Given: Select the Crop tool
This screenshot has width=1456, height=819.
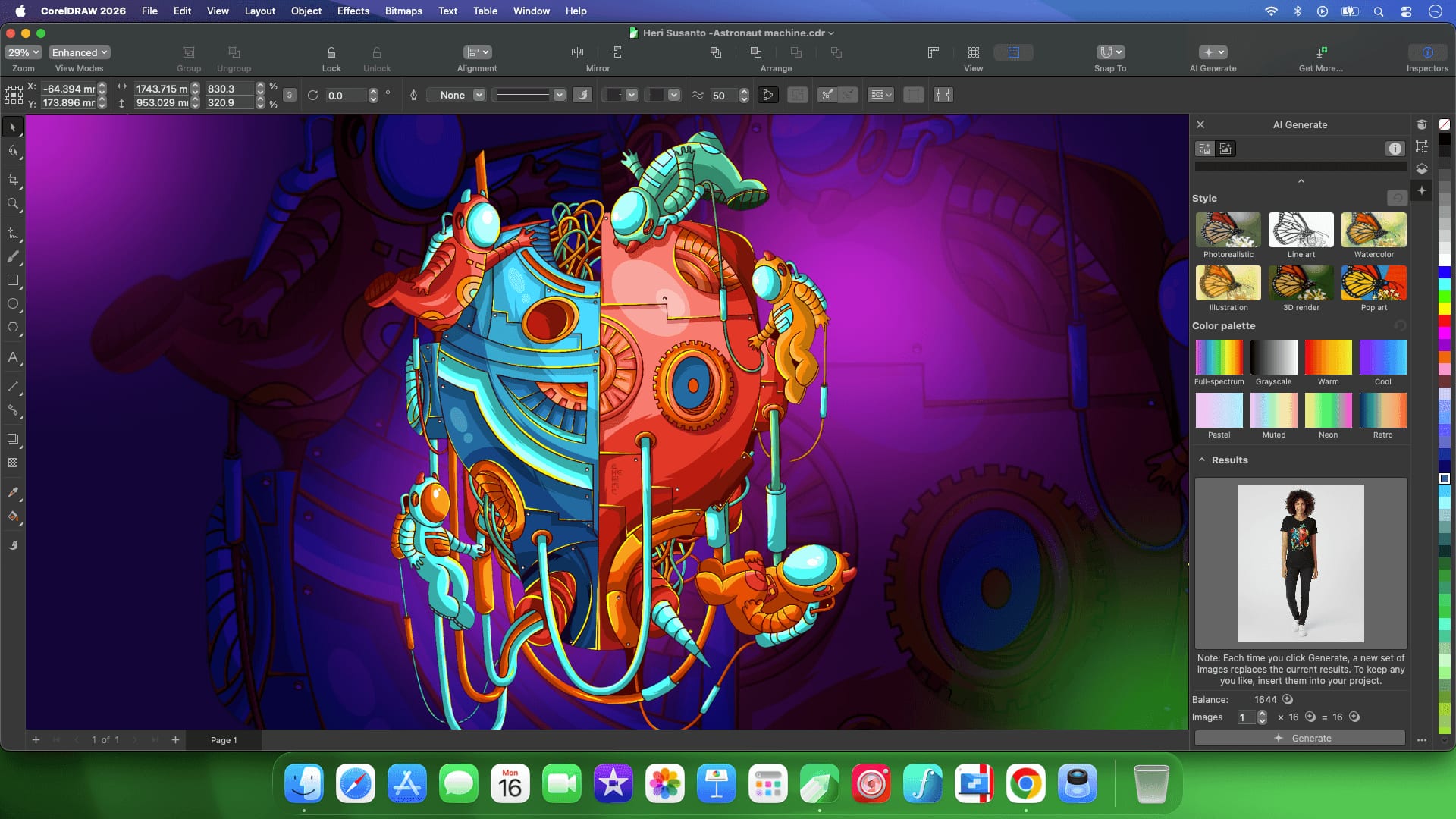Looking at the screenshot, I should 13,180.
